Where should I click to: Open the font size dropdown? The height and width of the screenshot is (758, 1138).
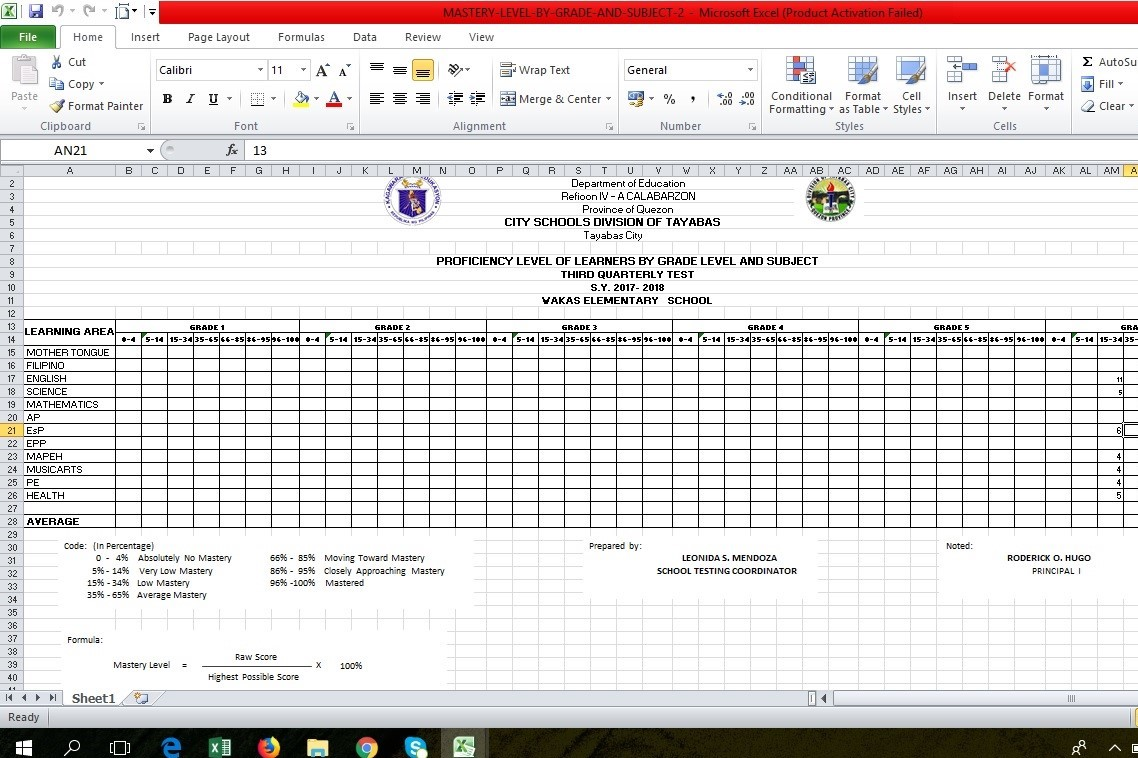[x=303, y=70]
